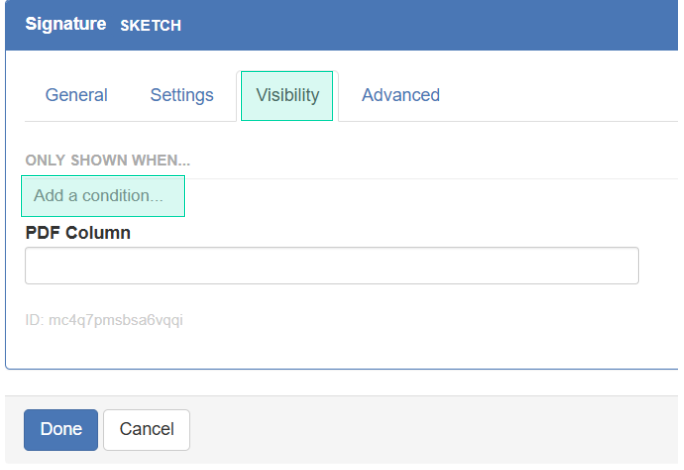684x470 pixels.
Task: Click into the PDF Column text field
Action: coord(331,266)
